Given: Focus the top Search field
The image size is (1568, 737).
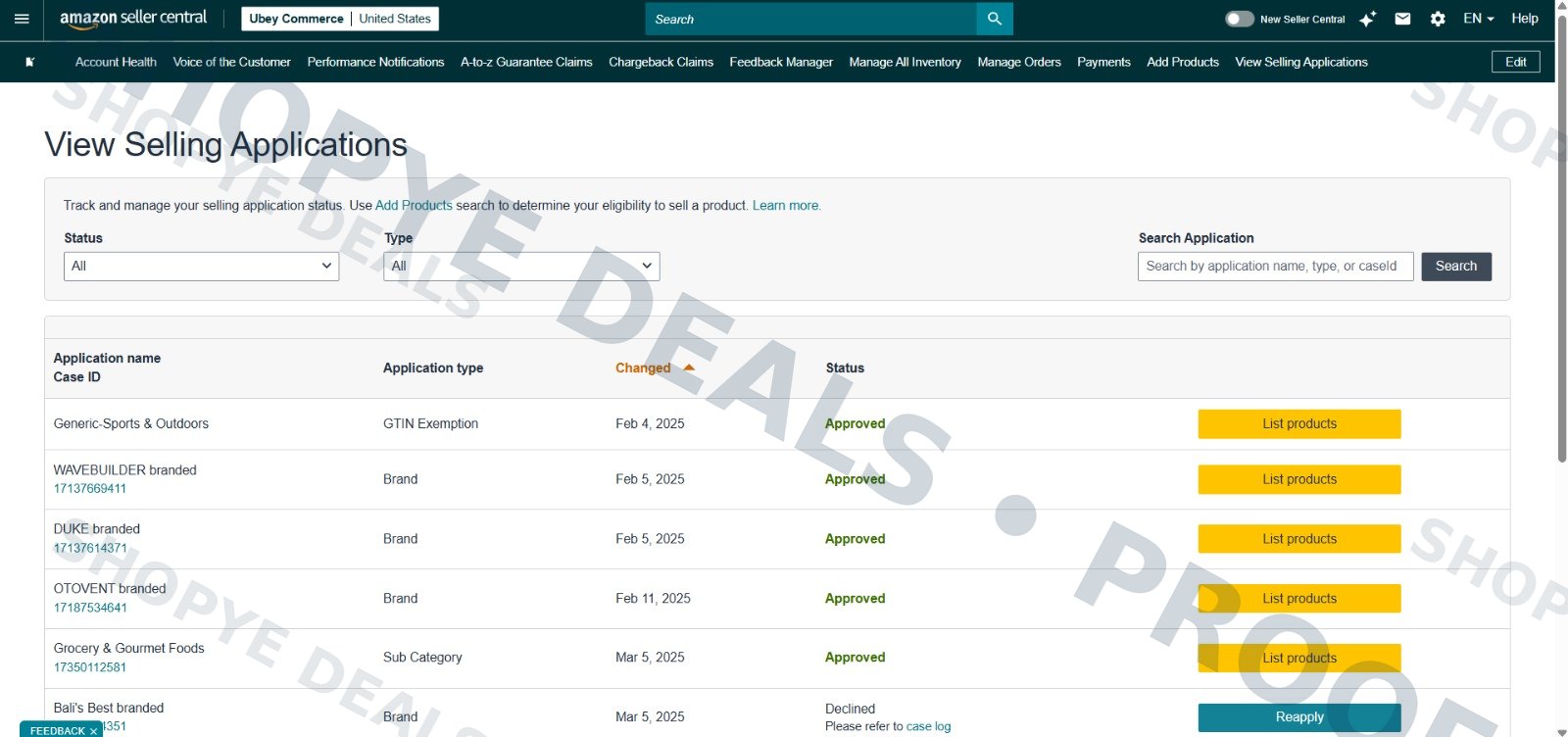Looking at the screenshot, I should (811, 19).
